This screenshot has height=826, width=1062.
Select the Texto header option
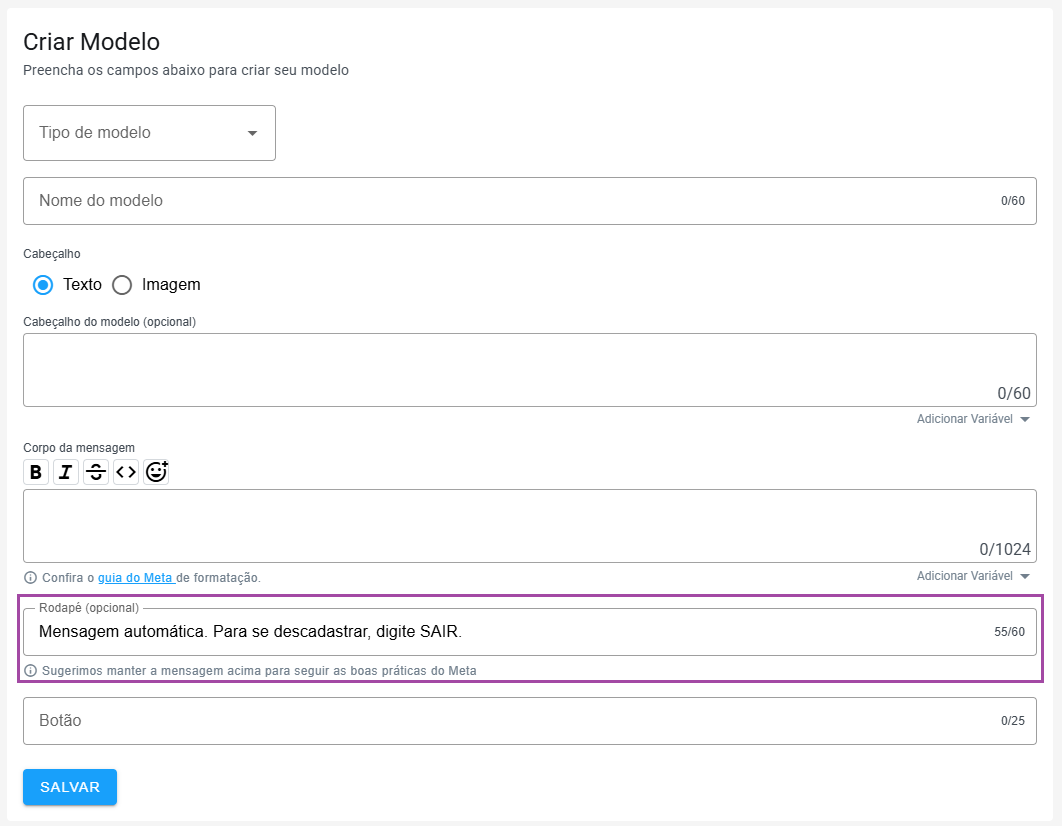coord(43,285)
